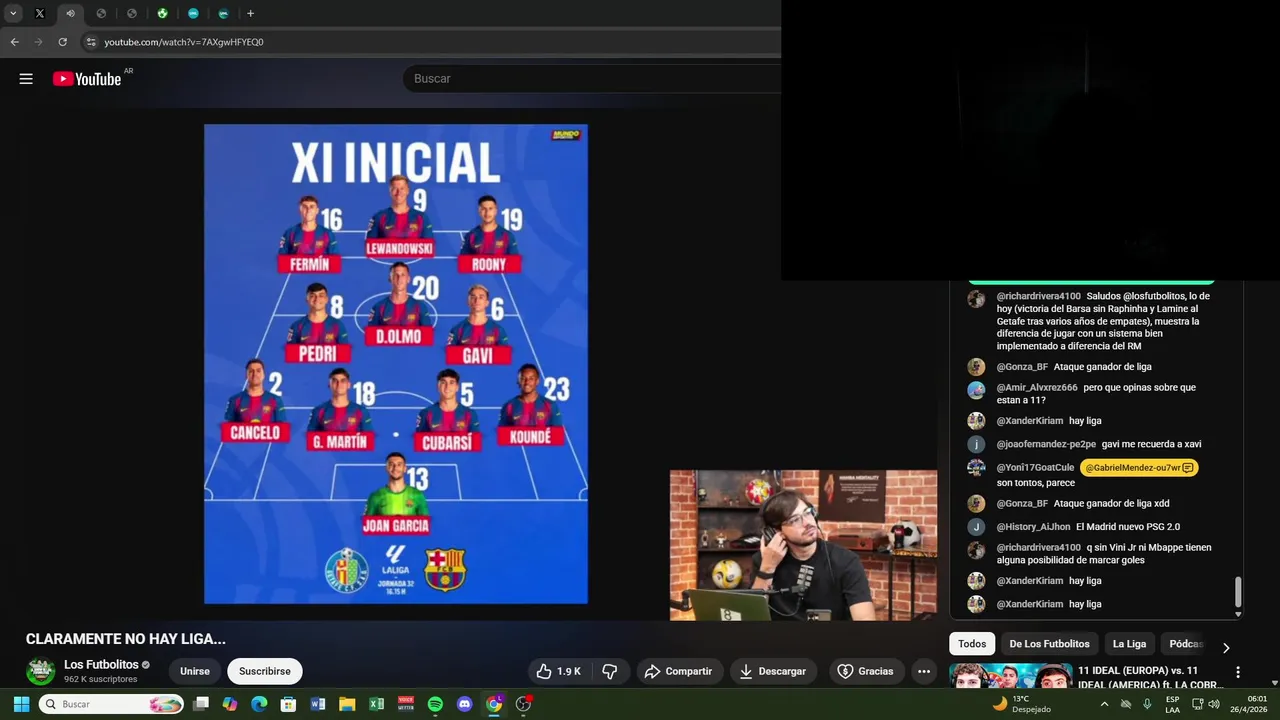Viewport: 1280px width, 720px height.
Task: Open the Windows Start menu
Action: coord(21,704)
